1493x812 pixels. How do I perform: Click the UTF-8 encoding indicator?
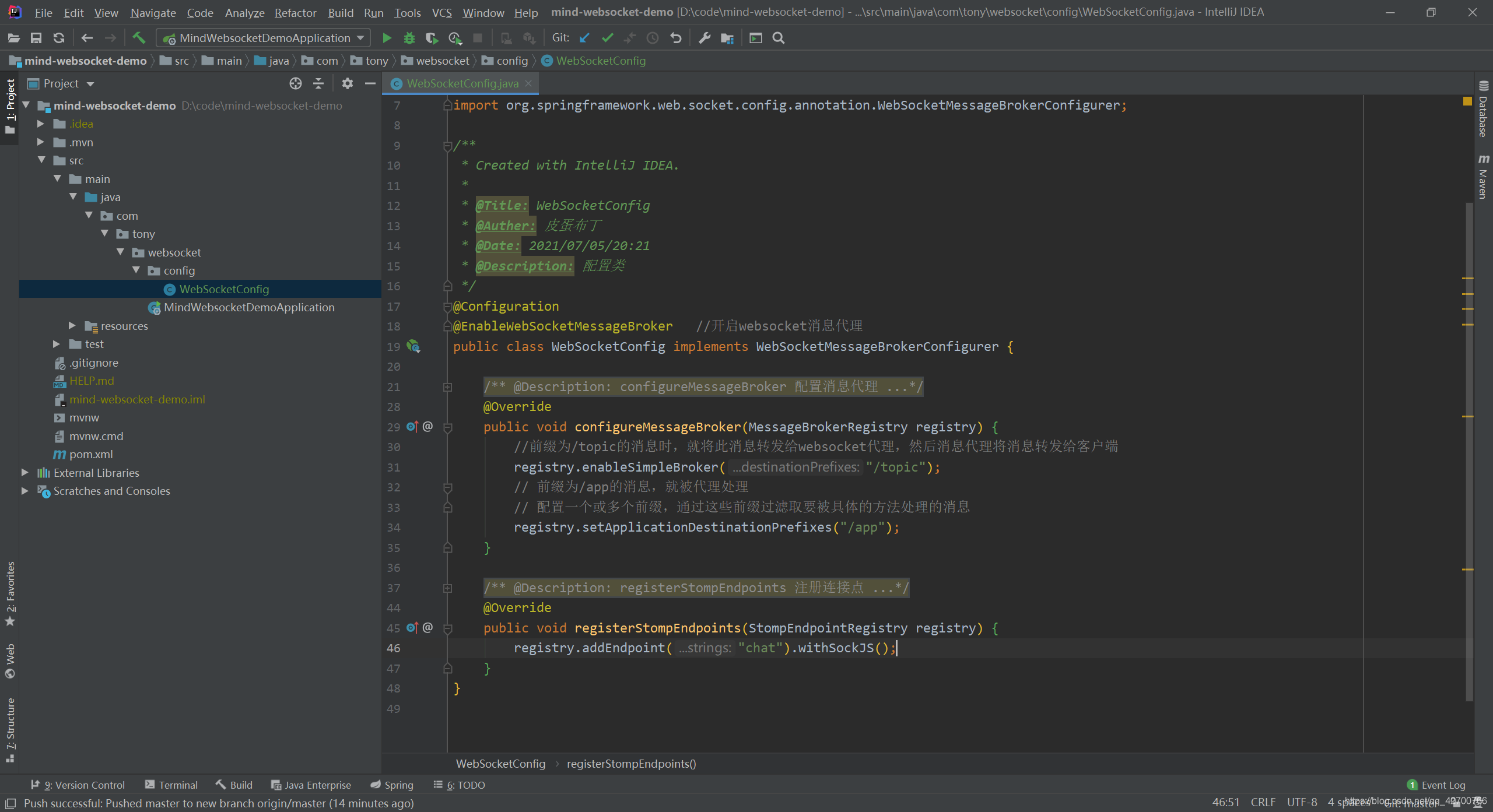(1302, 803)
